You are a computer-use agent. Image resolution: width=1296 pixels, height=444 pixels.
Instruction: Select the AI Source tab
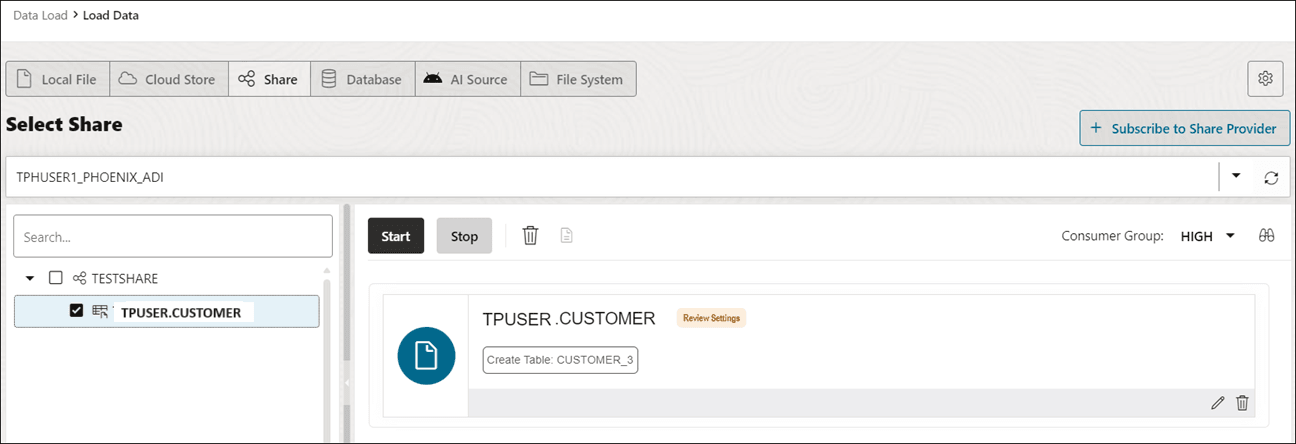pos(467,79)
